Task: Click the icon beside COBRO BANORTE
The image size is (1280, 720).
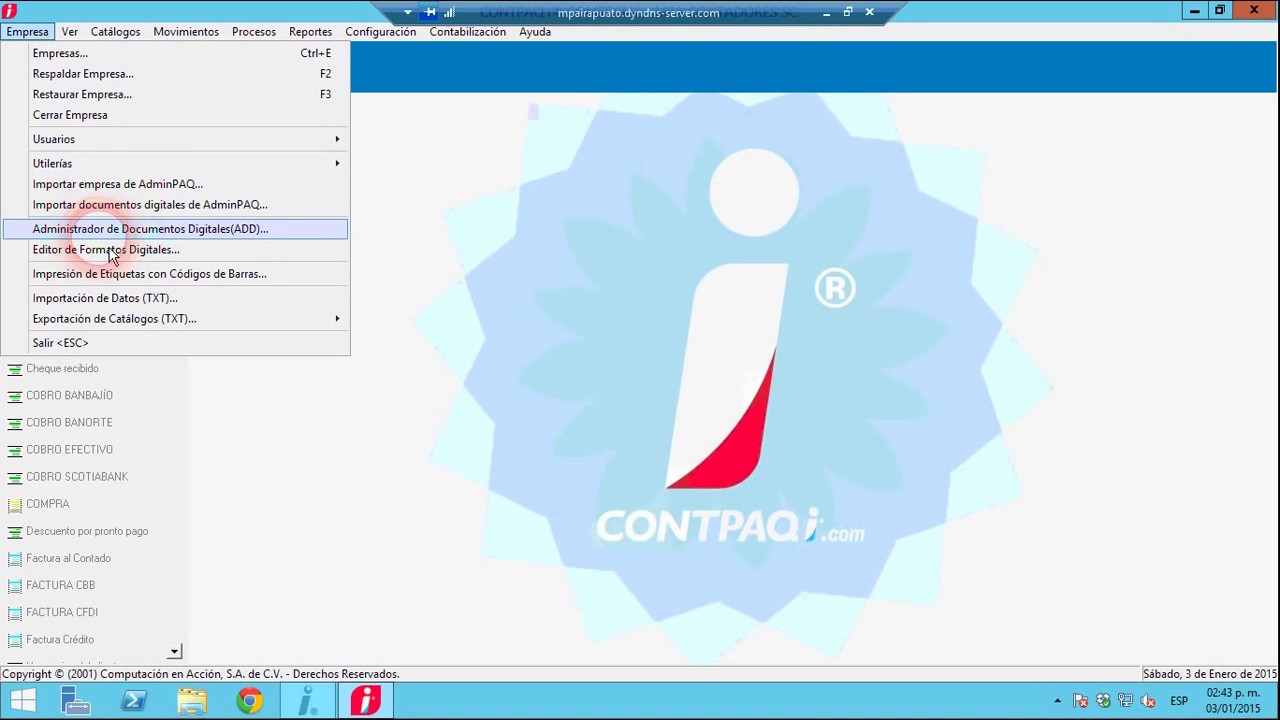Action: [15, 423]
